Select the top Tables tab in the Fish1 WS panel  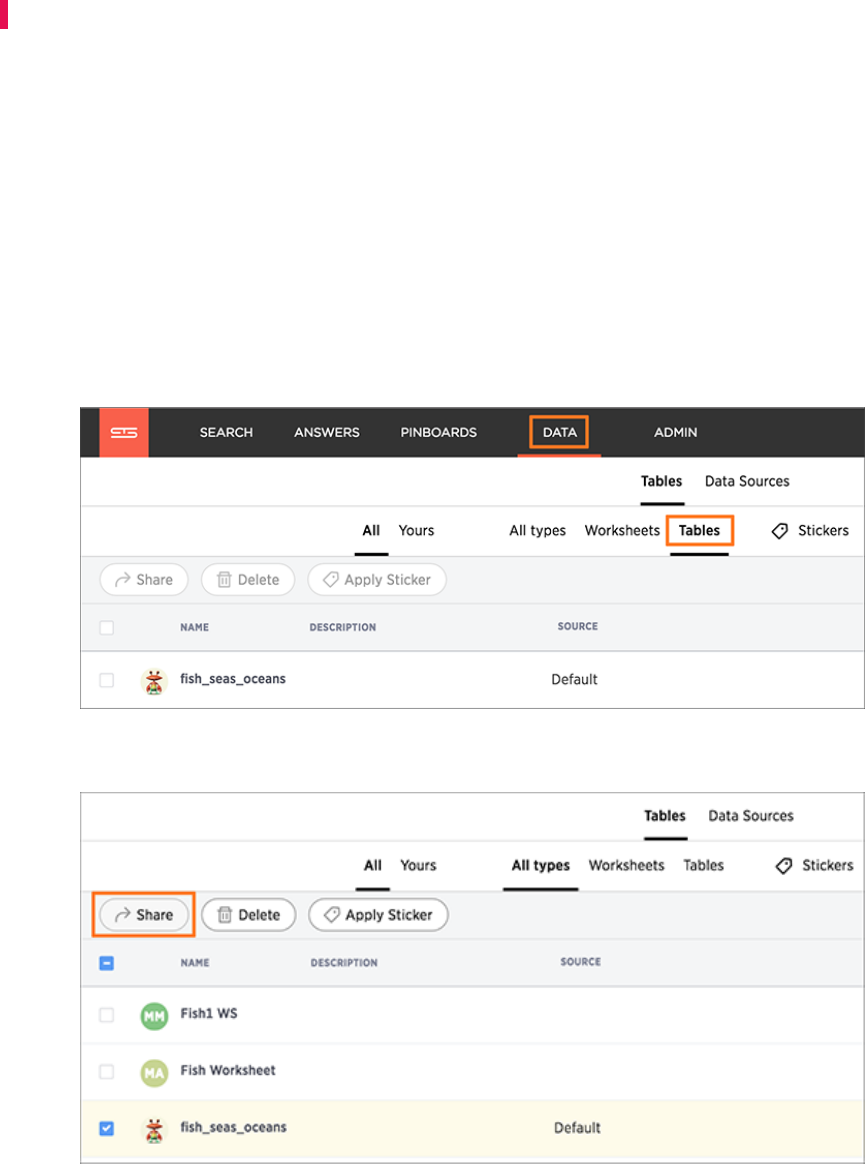665,816
